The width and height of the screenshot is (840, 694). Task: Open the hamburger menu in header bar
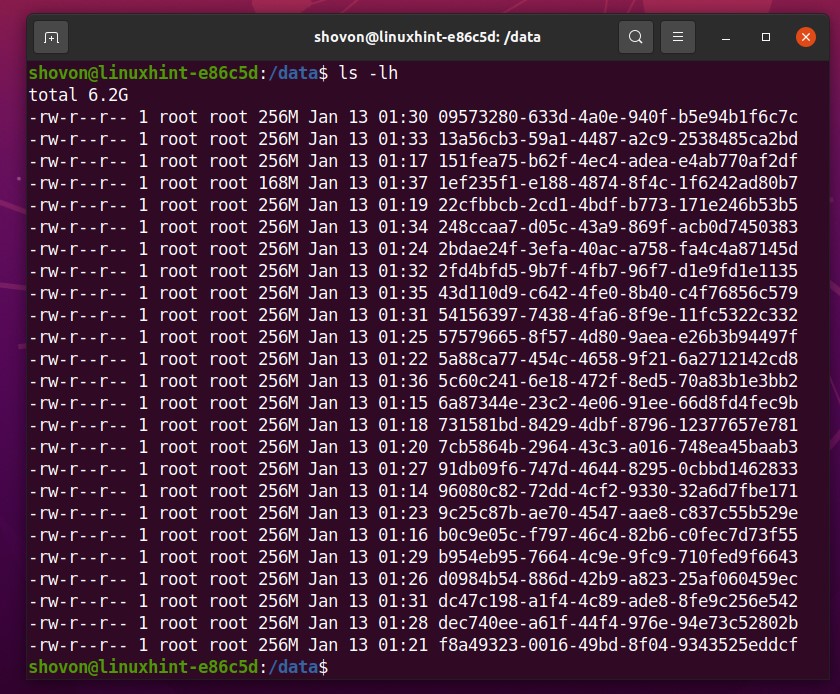click(678, 37)
